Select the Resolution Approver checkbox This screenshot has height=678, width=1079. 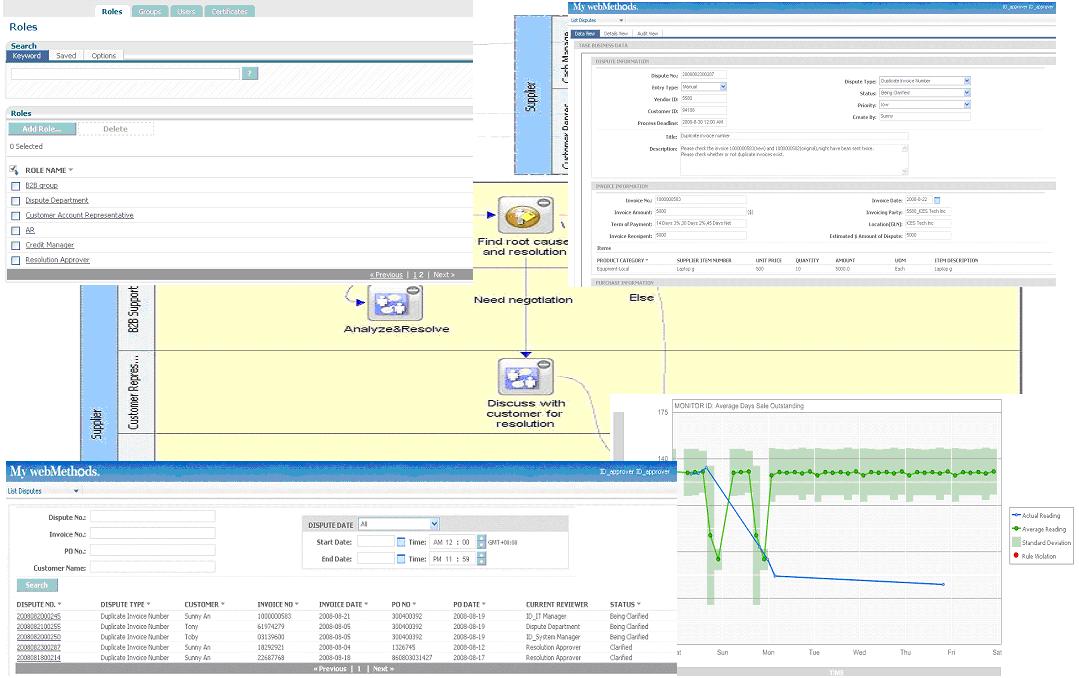point(15,260)
